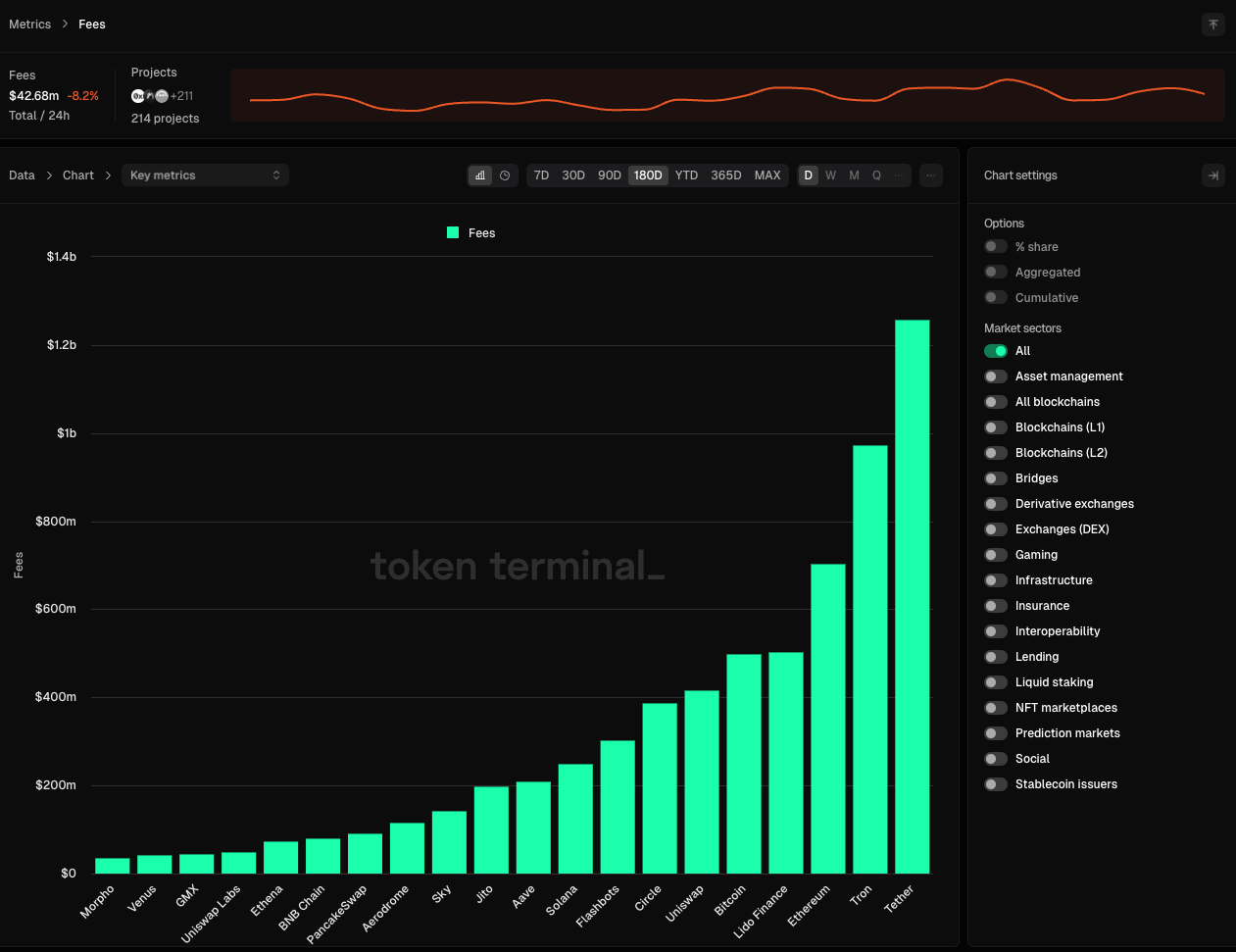Click the breadcrumb chevron after Metrics
The image size is (1236, 952).
tap(65, 25)
